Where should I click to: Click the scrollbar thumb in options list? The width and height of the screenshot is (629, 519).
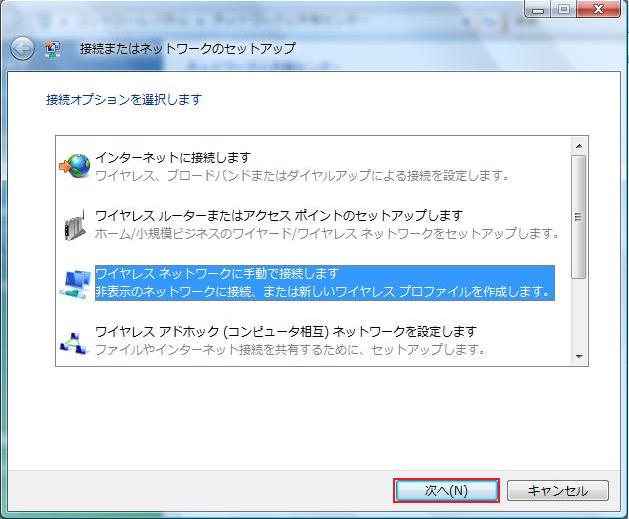(578, 216)
